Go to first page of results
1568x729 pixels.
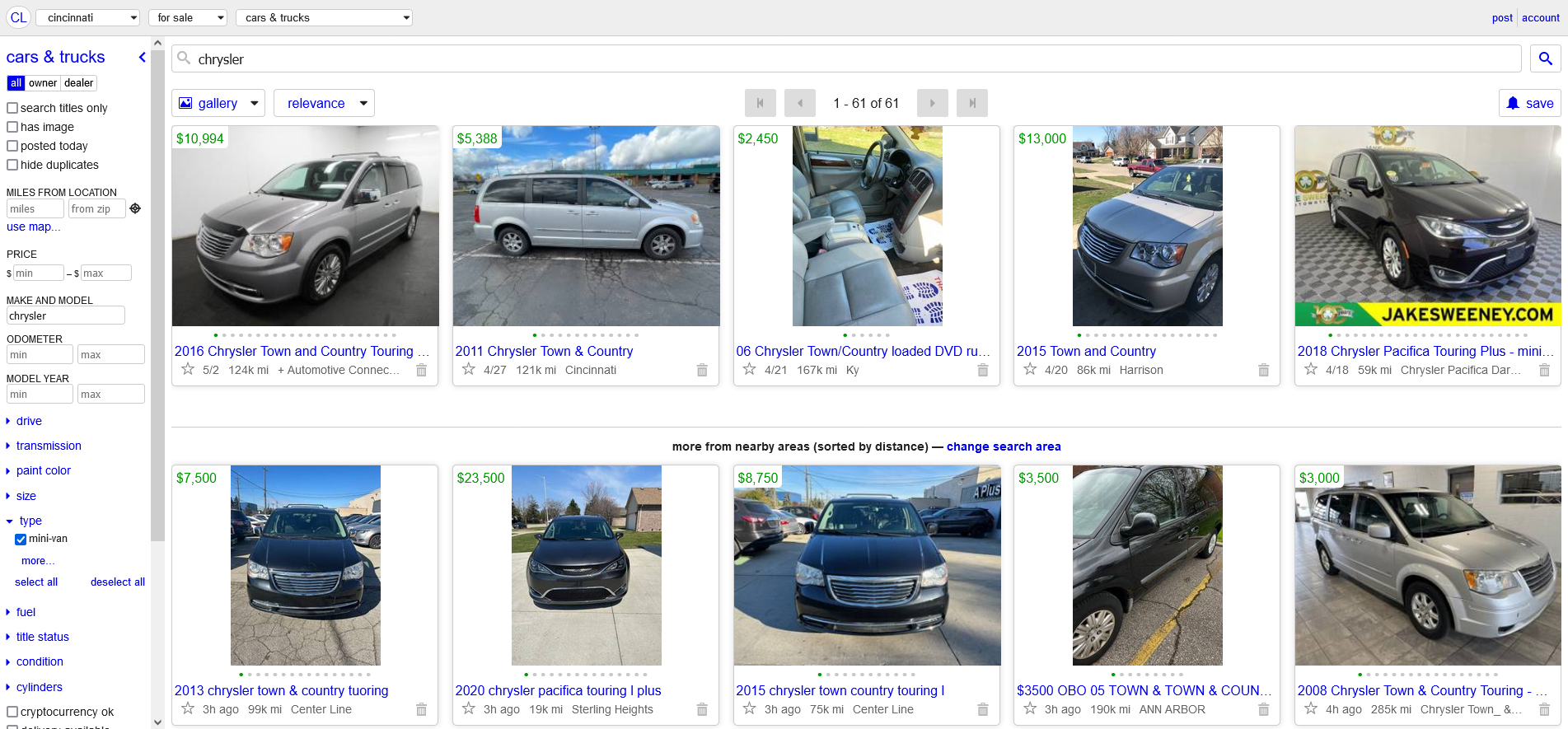[x=760, y=103]
